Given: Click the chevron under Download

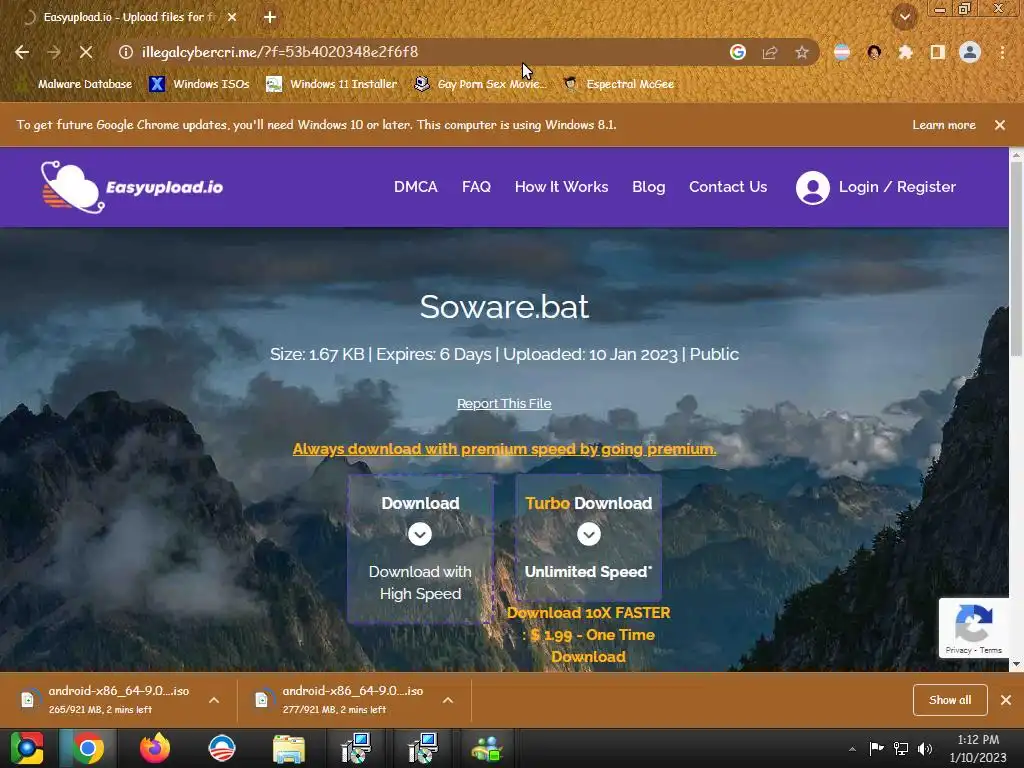Looking at the screenshot, I should point(420,534).
